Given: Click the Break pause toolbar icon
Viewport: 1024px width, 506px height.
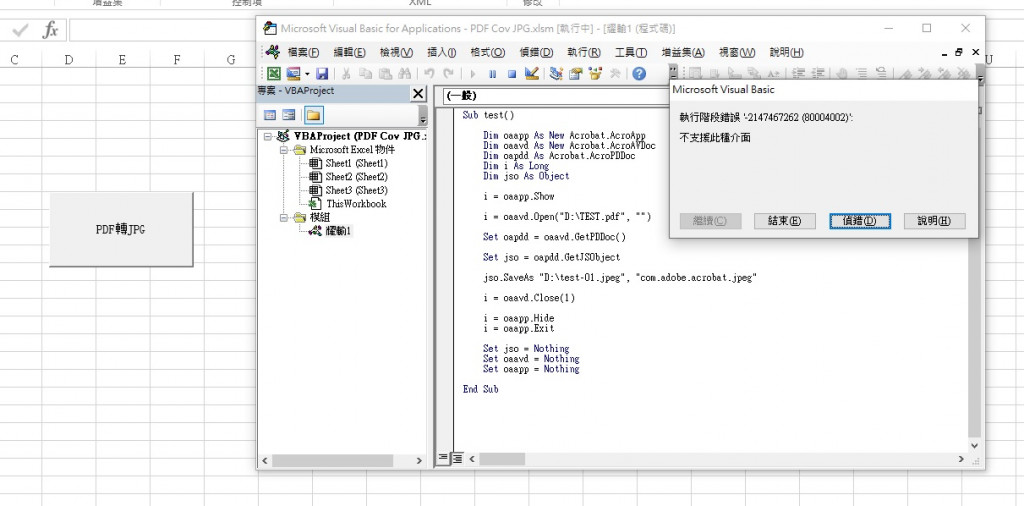Looking at the screenshot, I should [x=492, y=74].
